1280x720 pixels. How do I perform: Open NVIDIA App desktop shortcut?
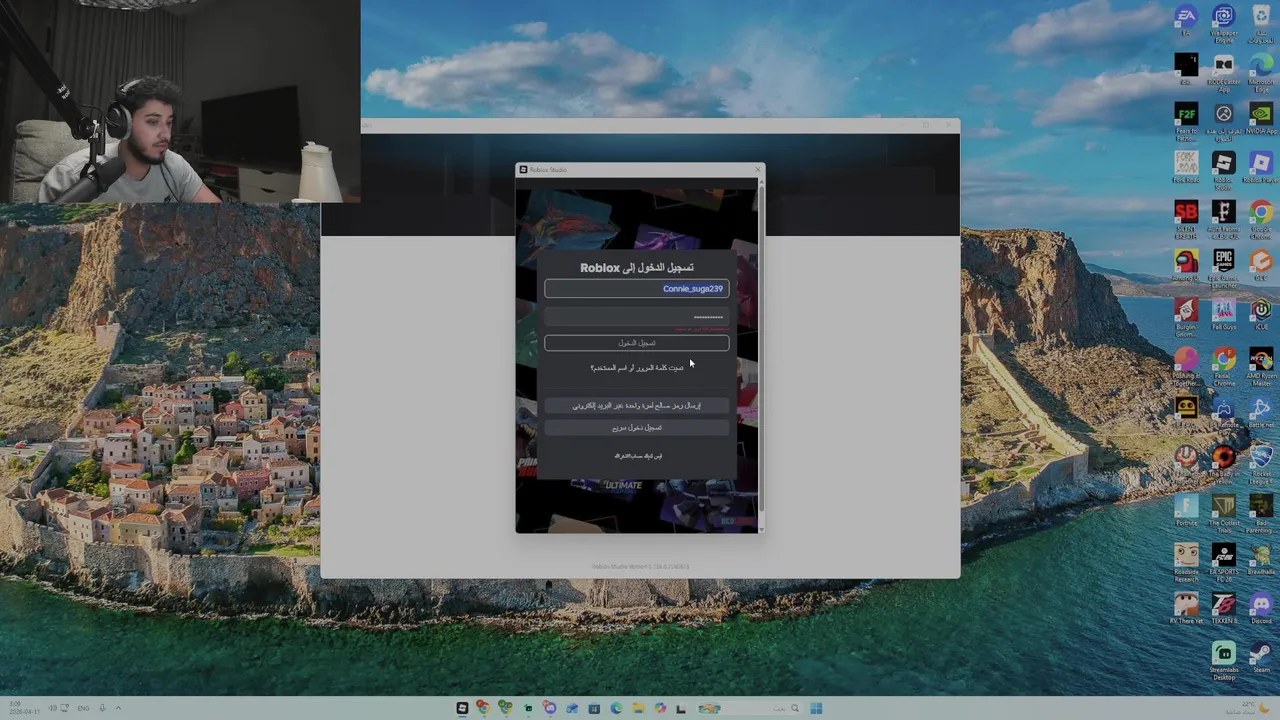point(1261,118)
